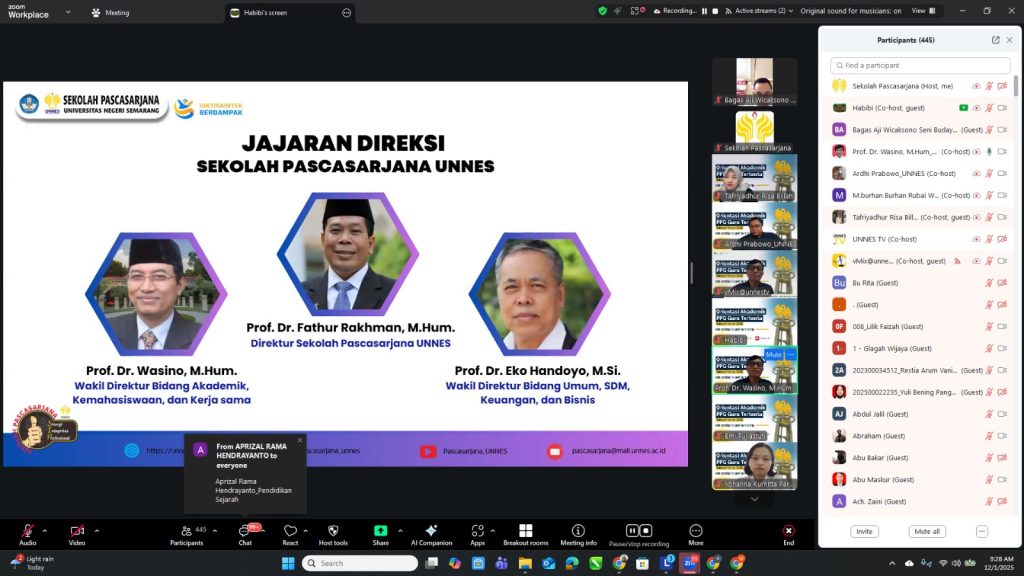Viewport: 1024px width, 576px height.
Task: Click the green Share screen icon
Action: tap(381, 531)
